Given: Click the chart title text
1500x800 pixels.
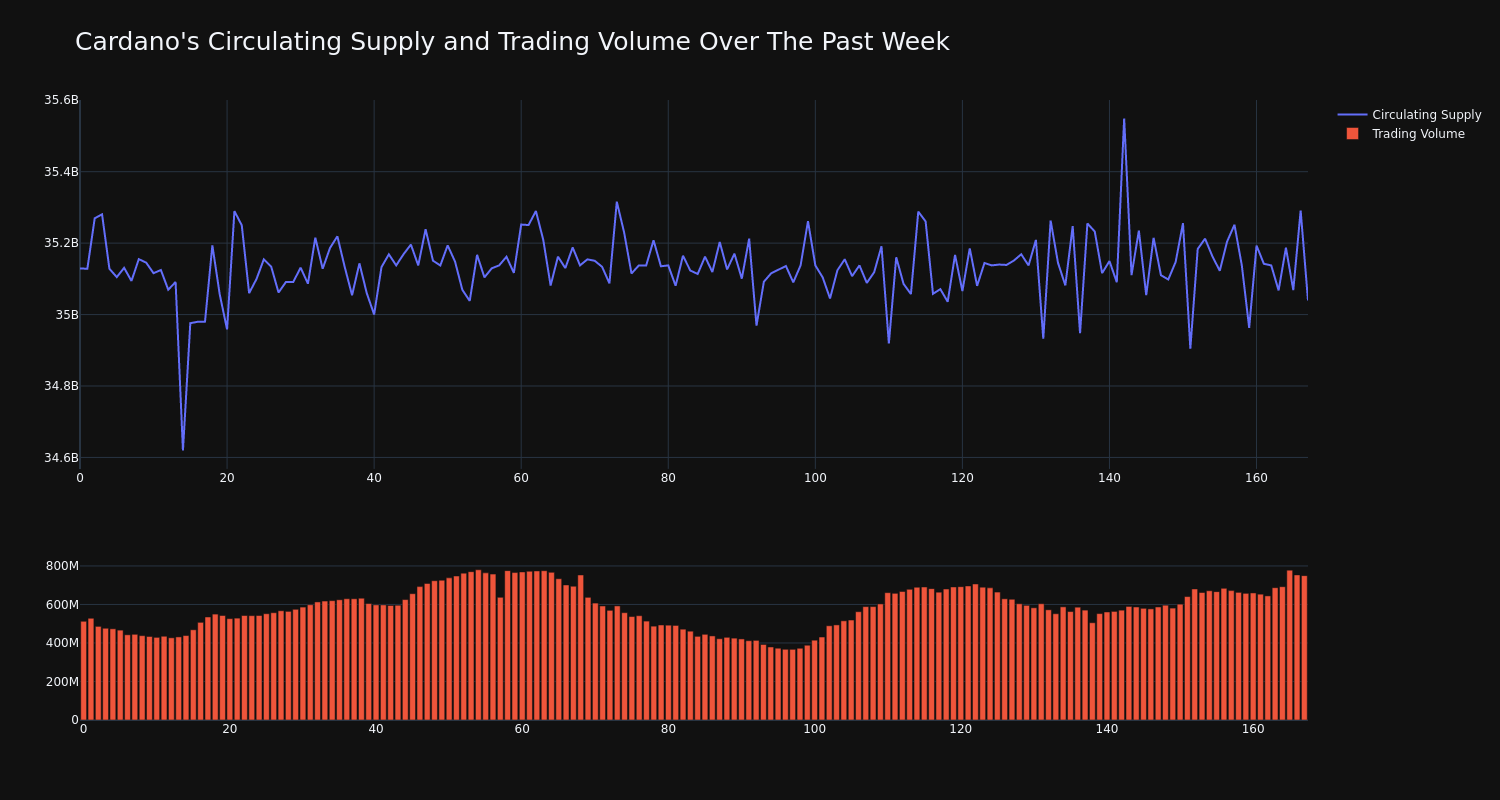Looking at the screenshot, I should point(512,42).
